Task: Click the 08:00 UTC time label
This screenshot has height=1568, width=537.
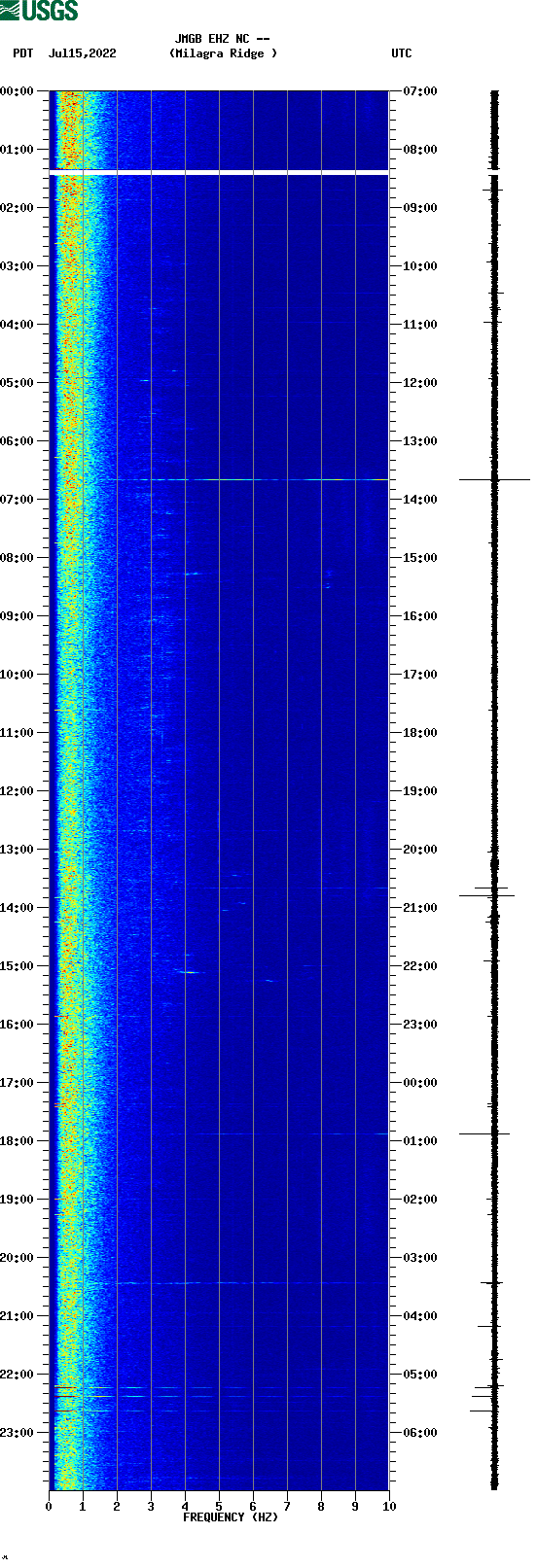Action: coord(419,150)
